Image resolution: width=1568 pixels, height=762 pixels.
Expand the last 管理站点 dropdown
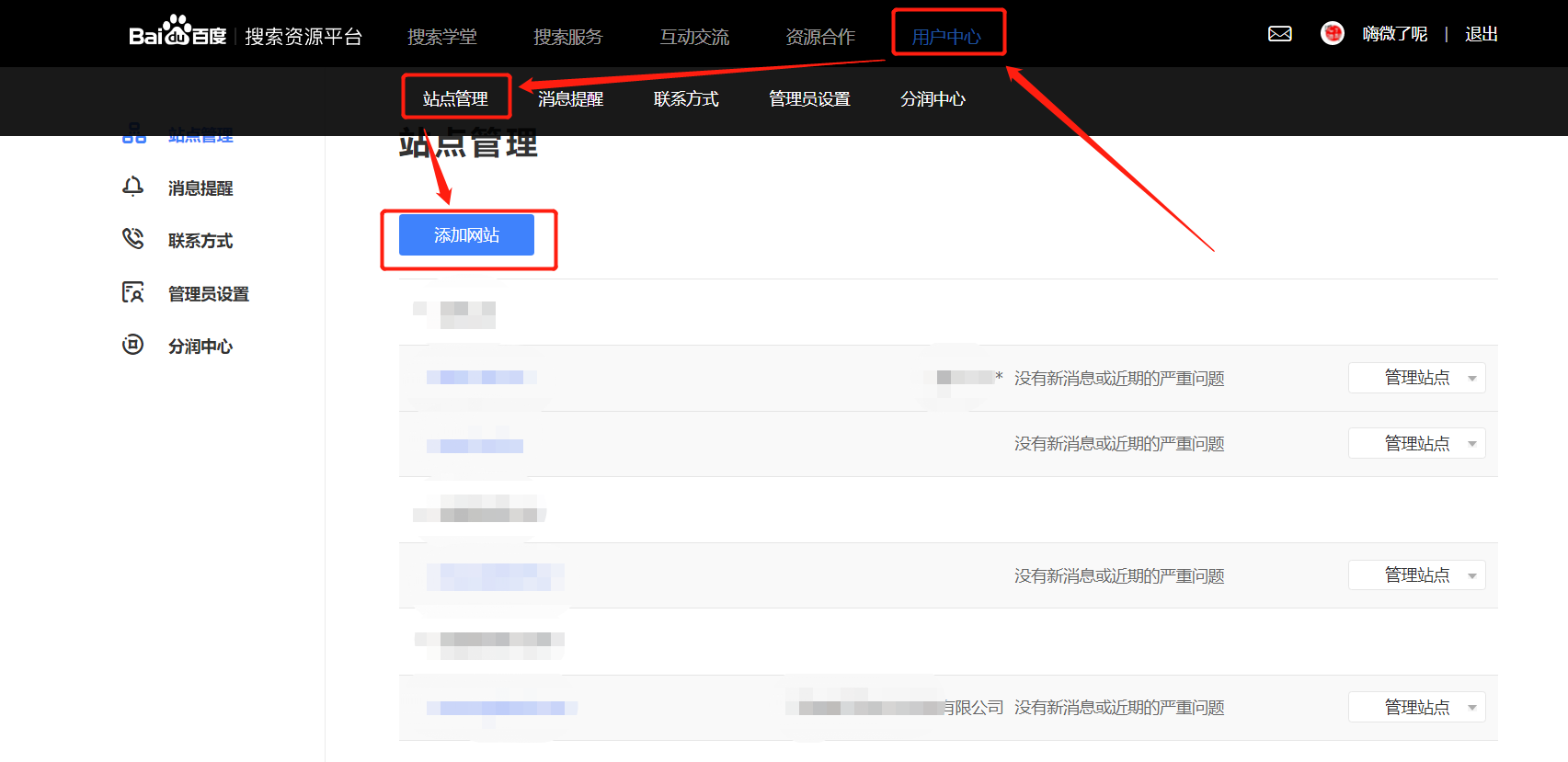point(1416,707)
